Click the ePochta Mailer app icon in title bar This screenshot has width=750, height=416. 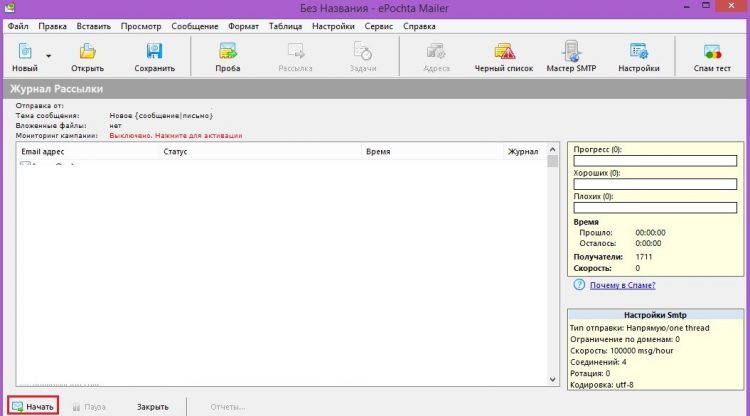pos(10,7)
